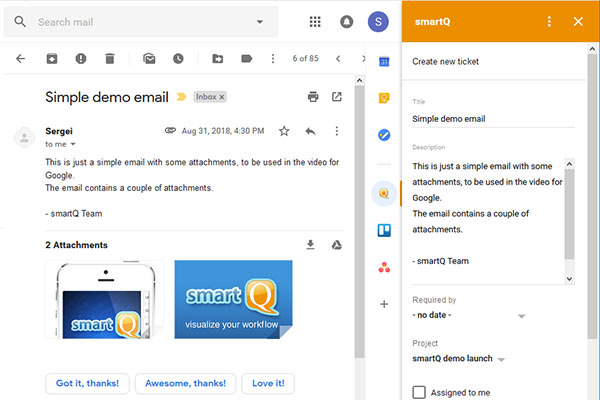This screenshot has width=600, height=400.
Task: Mark email as unread
Action: click(149, 59)
